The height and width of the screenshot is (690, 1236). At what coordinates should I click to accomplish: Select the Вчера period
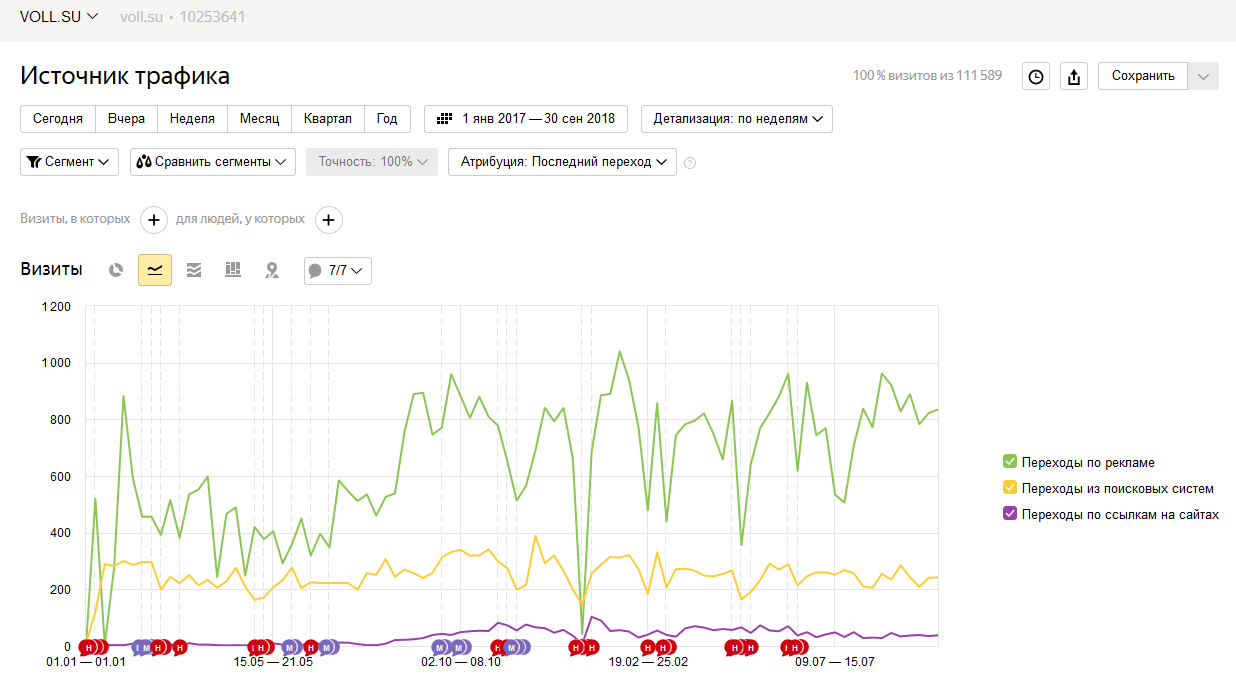(127, 119)
